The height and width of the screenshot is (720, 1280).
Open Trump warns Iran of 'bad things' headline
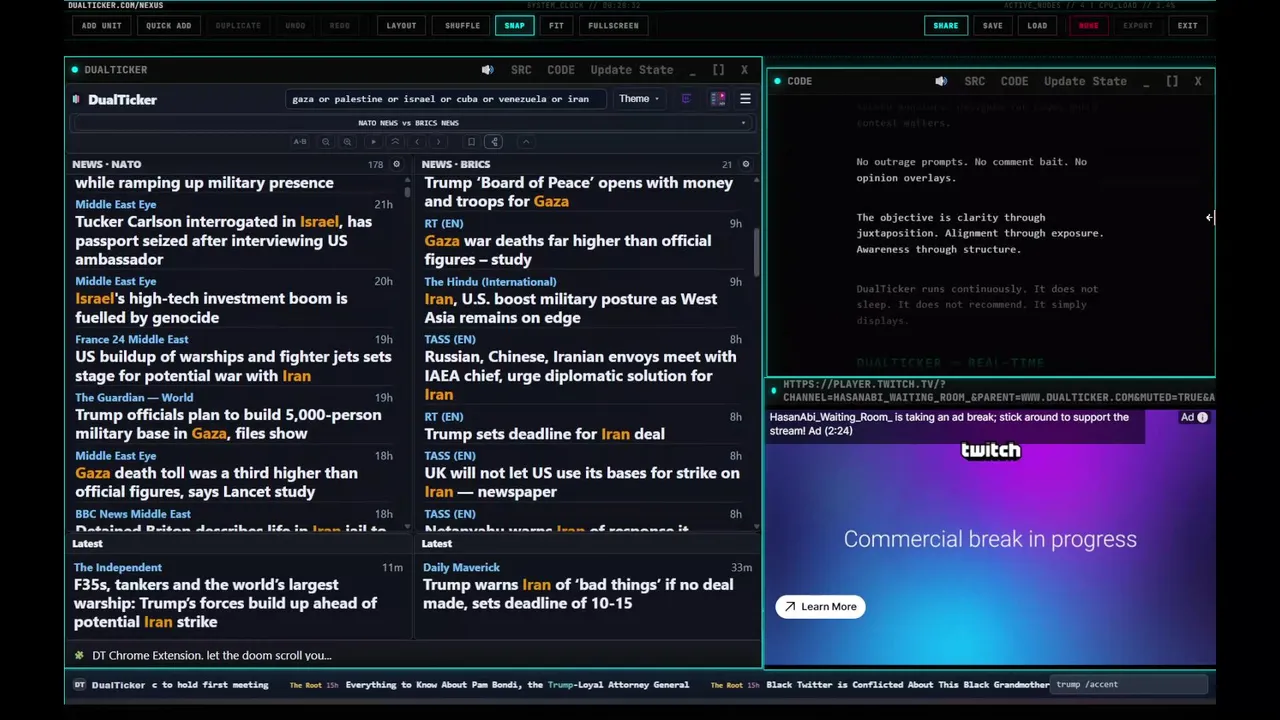pos(578,594)
